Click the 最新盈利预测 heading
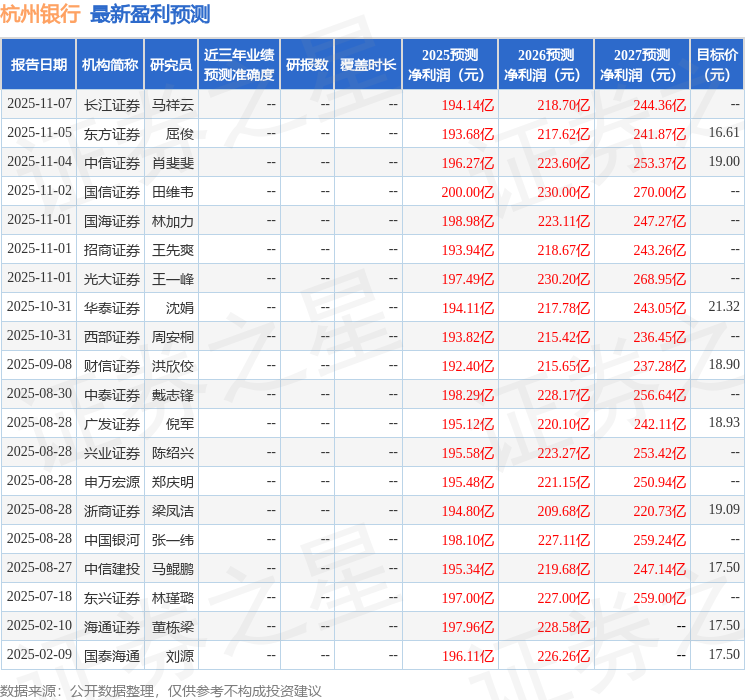The image size is (745, 700). tap(150, 14)
